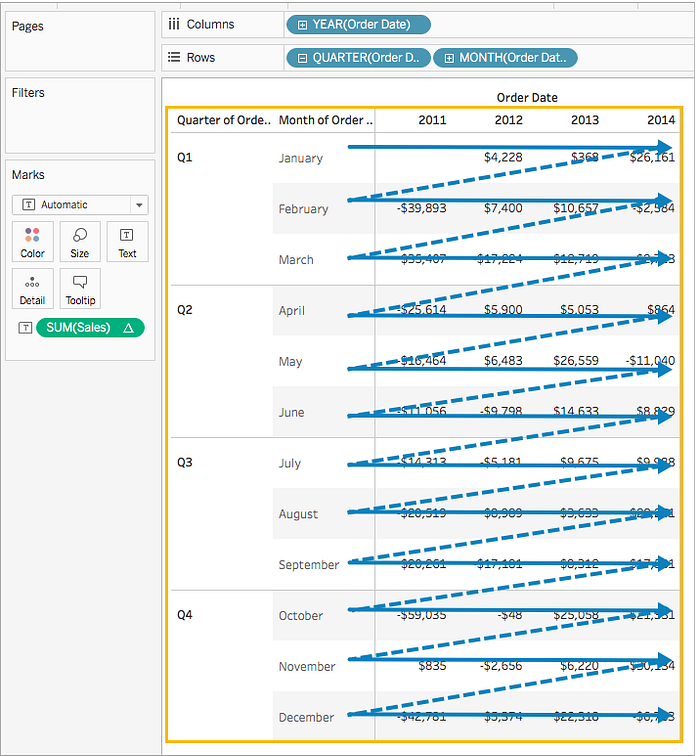Select the YEAR(Order Date) pill

(x=358, y=25)
